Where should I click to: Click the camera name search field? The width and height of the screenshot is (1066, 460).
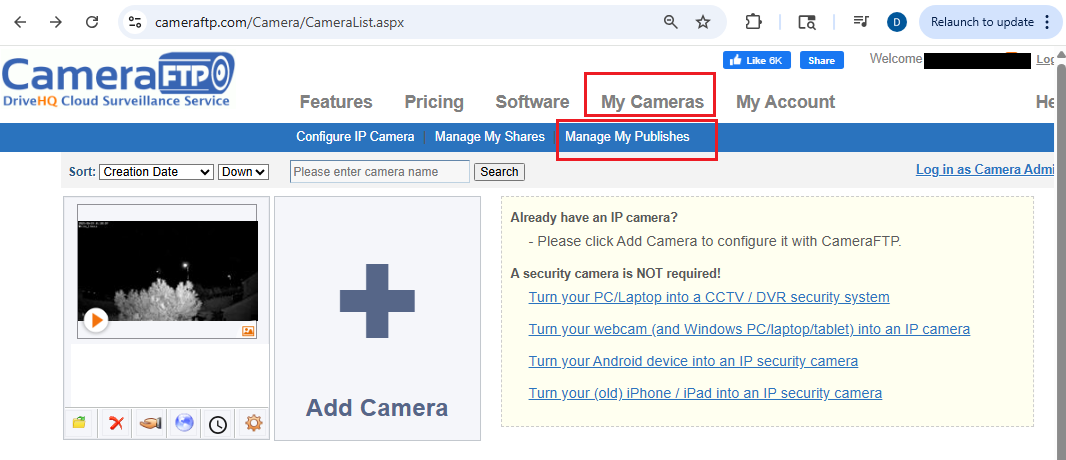380,172
